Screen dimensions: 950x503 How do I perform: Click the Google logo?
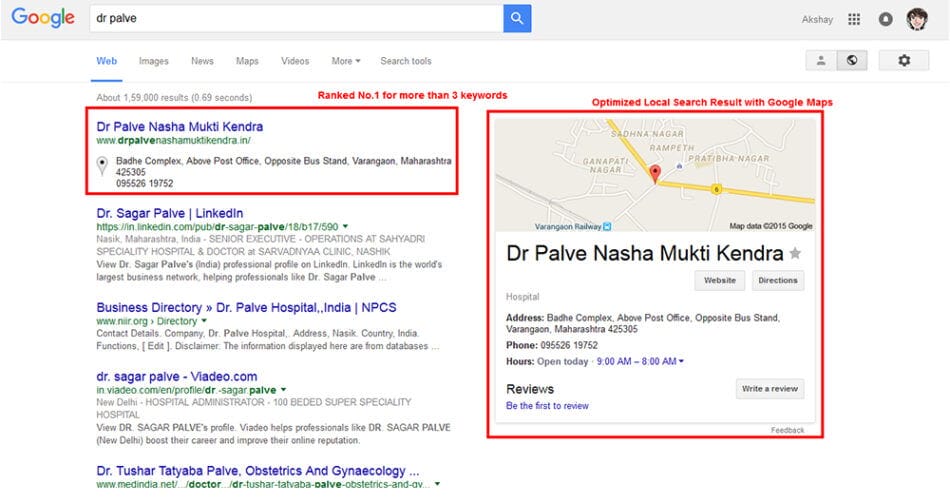43,18
